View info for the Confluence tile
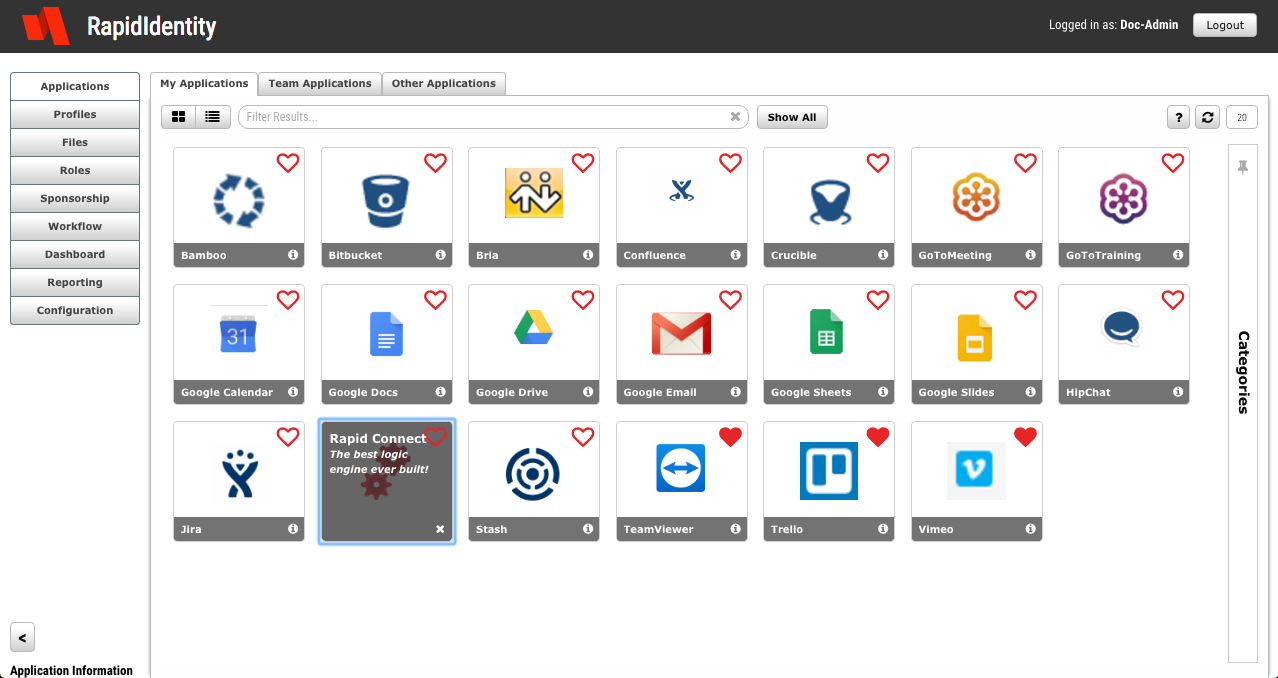1278x678 pixels. (735, 255)
